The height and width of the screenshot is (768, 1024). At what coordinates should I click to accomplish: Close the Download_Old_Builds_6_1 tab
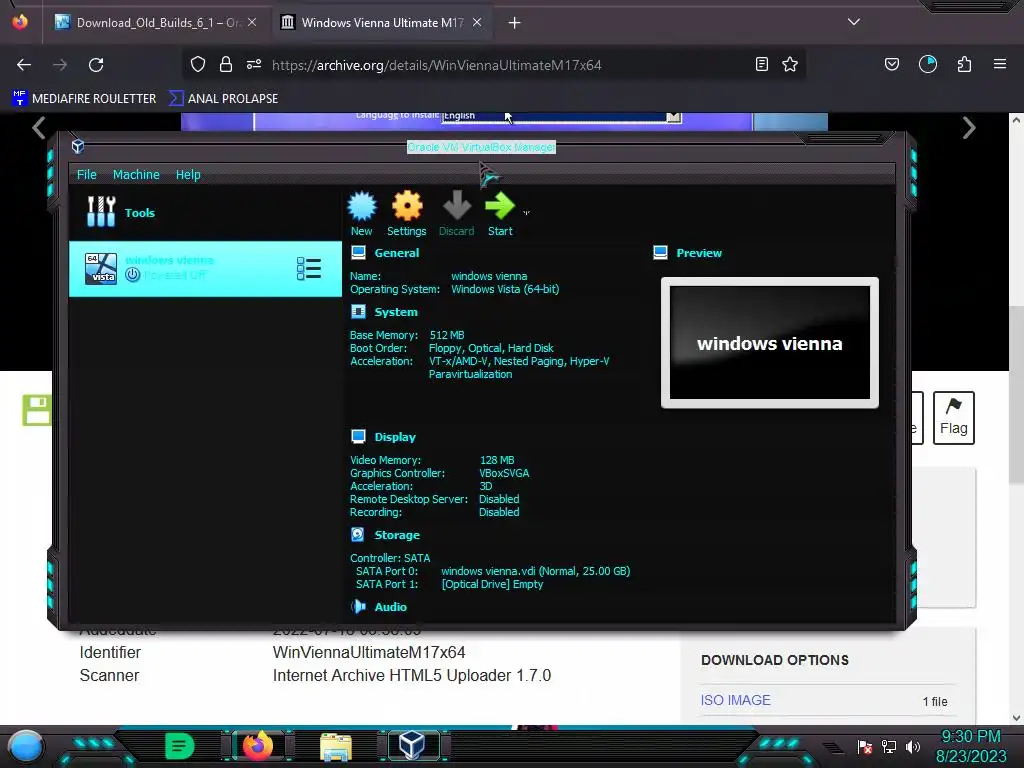pos(252,22)
